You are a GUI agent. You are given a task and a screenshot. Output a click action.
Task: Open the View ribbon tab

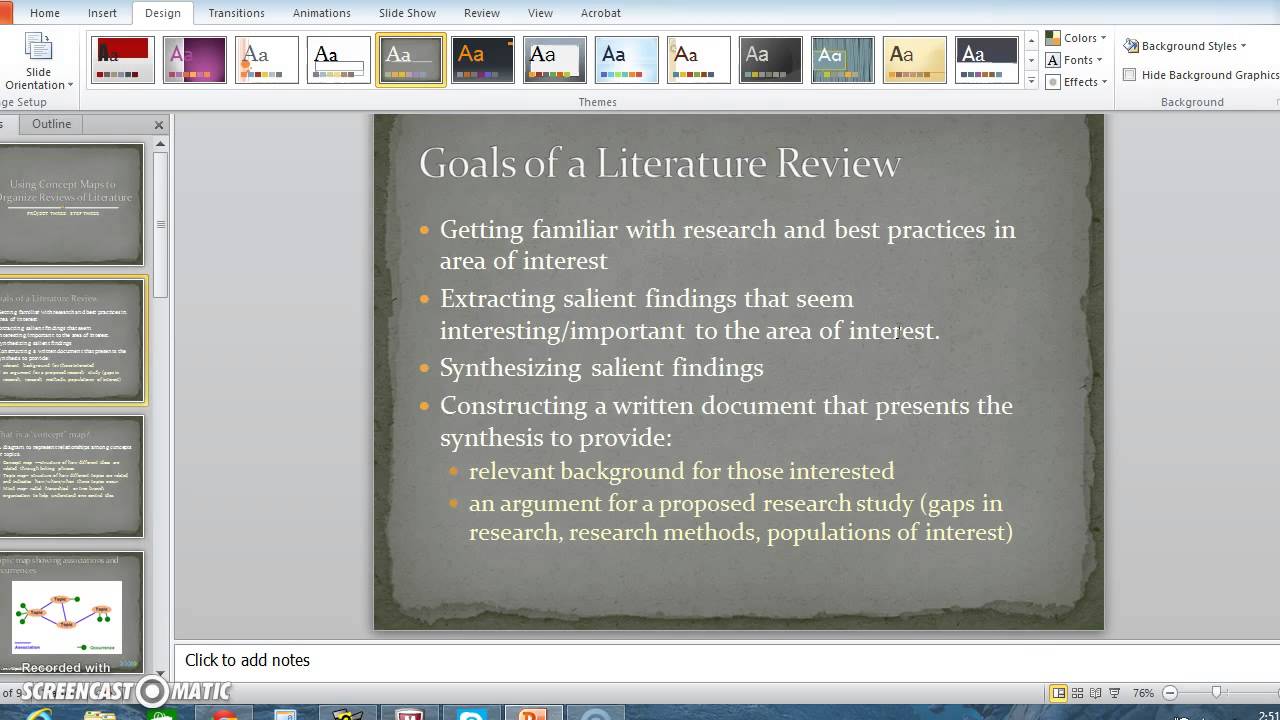(x=540, y=13)
